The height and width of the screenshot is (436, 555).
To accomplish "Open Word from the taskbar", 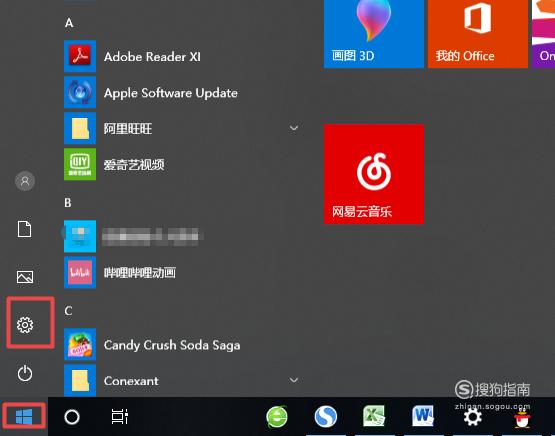I will click(423, 416).
